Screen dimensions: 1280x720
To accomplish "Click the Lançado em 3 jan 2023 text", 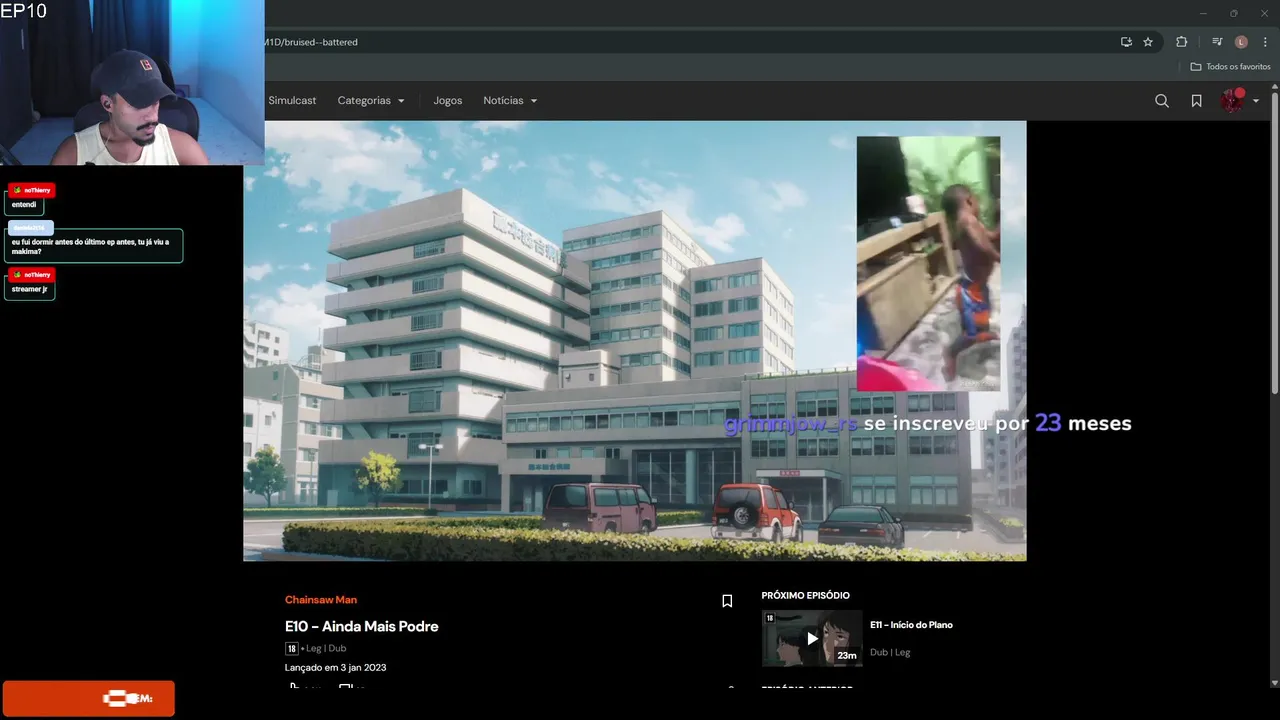I will [335, 667].
